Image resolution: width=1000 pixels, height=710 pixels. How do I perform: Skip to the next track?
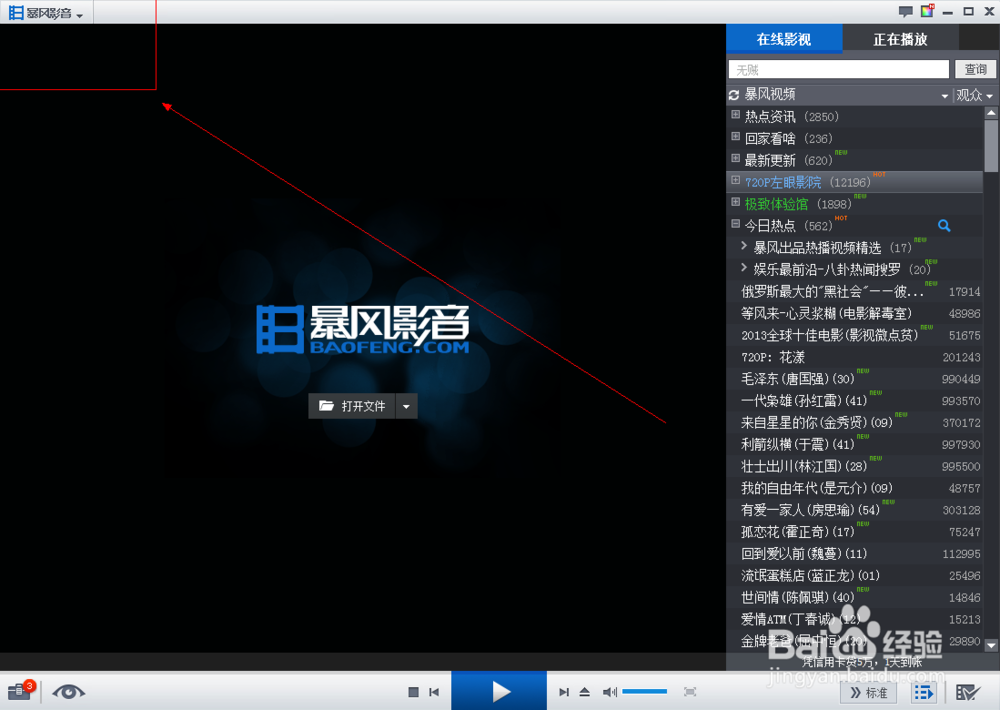(564, 692)
